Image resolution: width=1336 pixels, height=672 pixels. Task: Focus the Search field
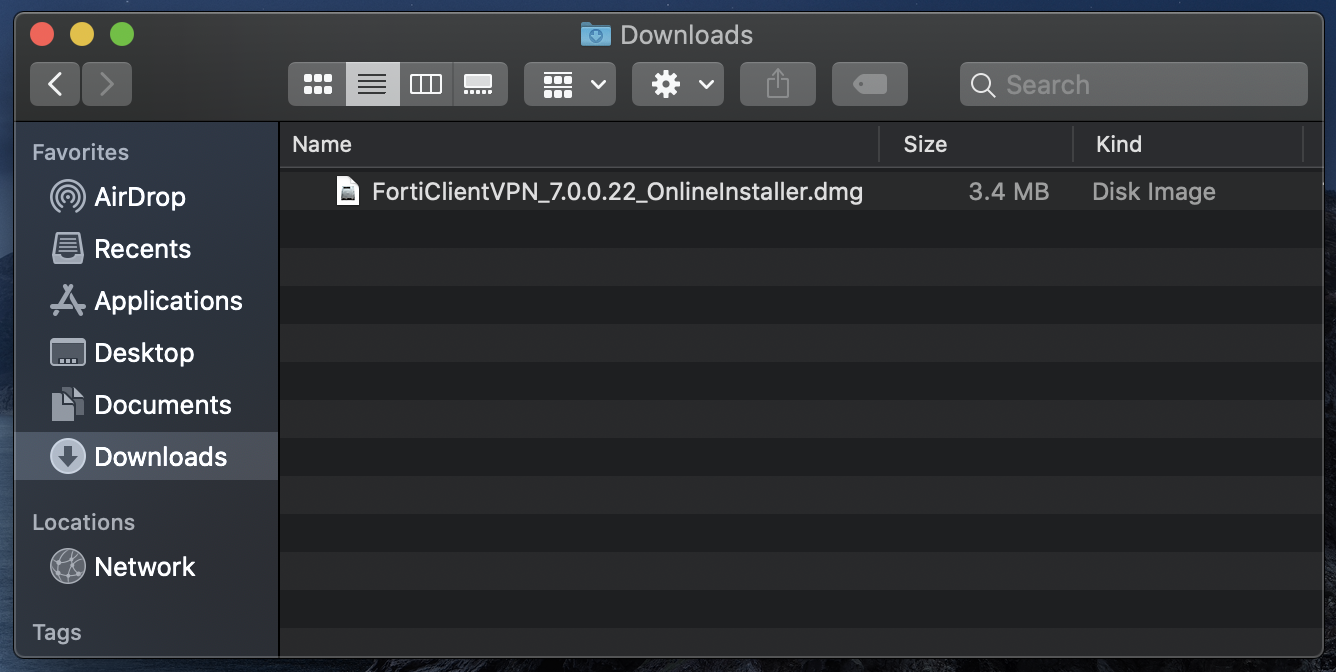[1134, 84]
